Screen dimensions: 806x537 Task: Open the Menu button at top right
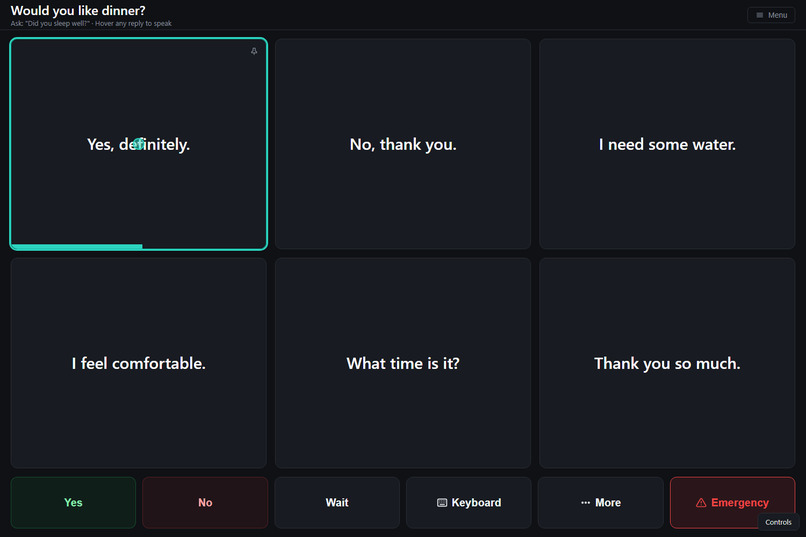(771, 15)
